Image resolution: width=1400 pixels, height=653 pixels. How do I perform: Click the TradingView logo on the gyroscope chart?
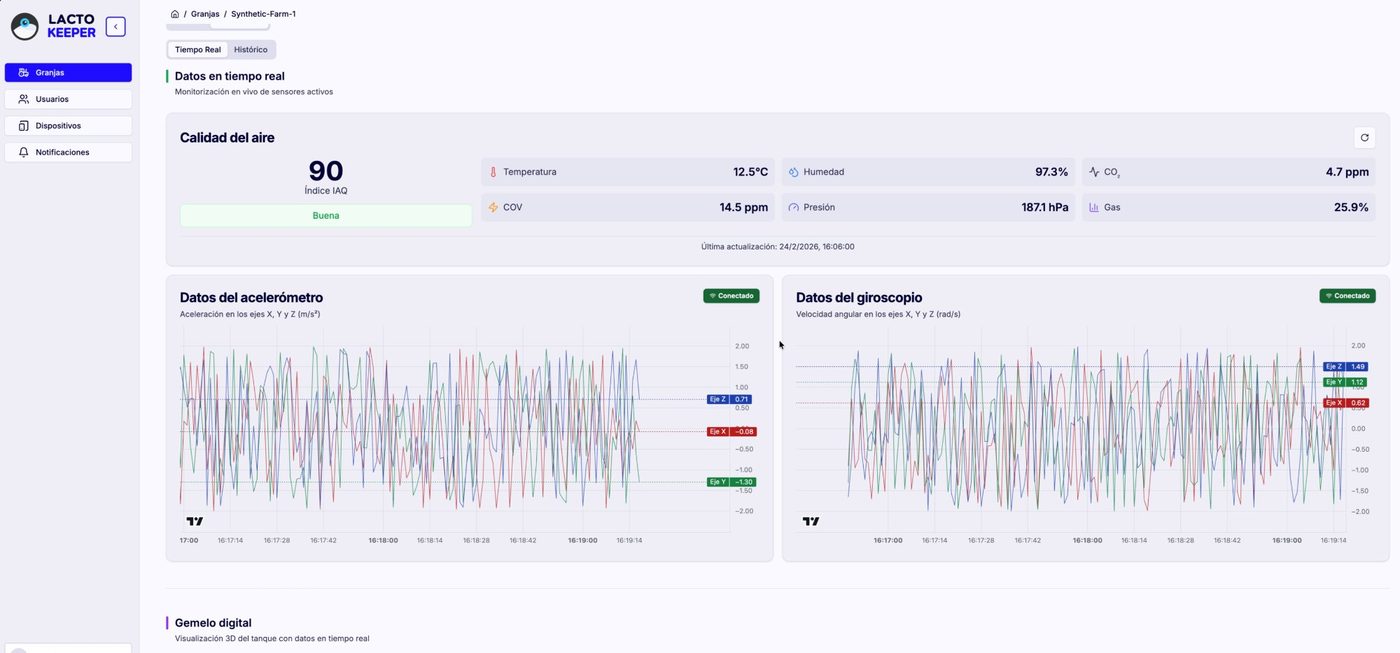pyautogui.click(x=808, y=520)
